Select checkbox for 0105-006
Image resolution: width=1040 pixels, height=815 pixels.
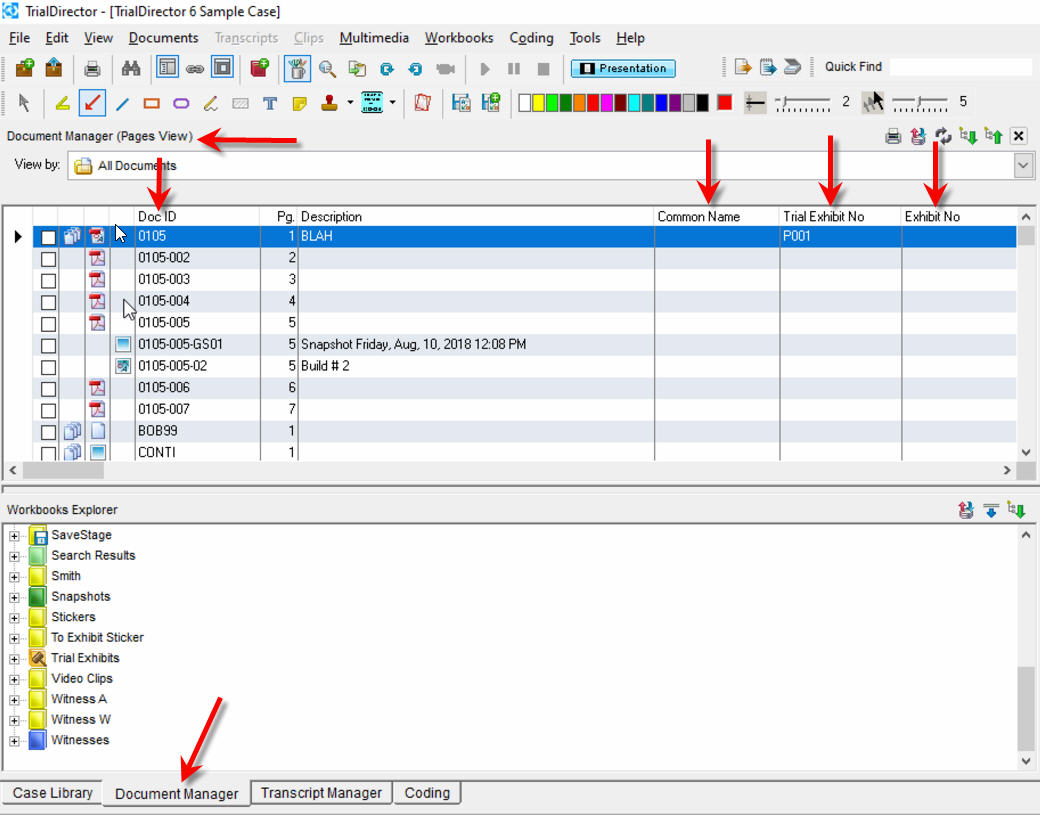48,389
